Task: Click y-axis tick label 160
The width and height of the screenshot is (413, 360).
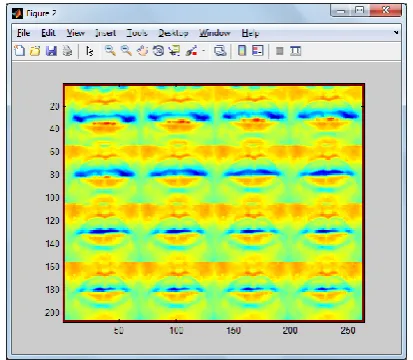Action: tap(53, 267)
